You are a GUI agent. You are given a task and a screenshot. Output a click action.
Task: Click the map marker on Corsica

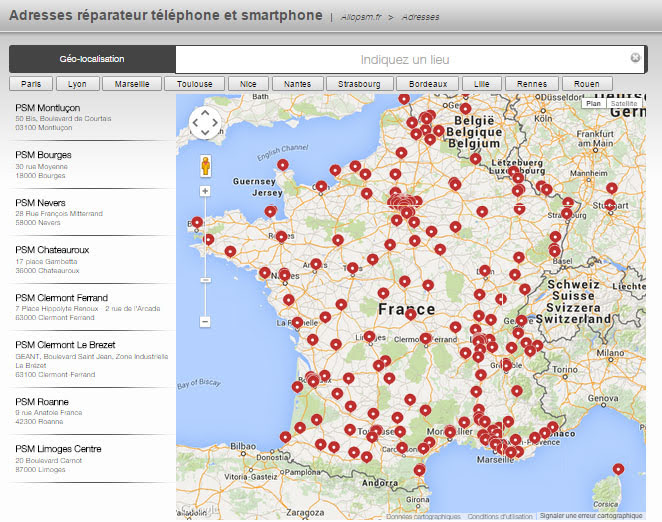618,469
